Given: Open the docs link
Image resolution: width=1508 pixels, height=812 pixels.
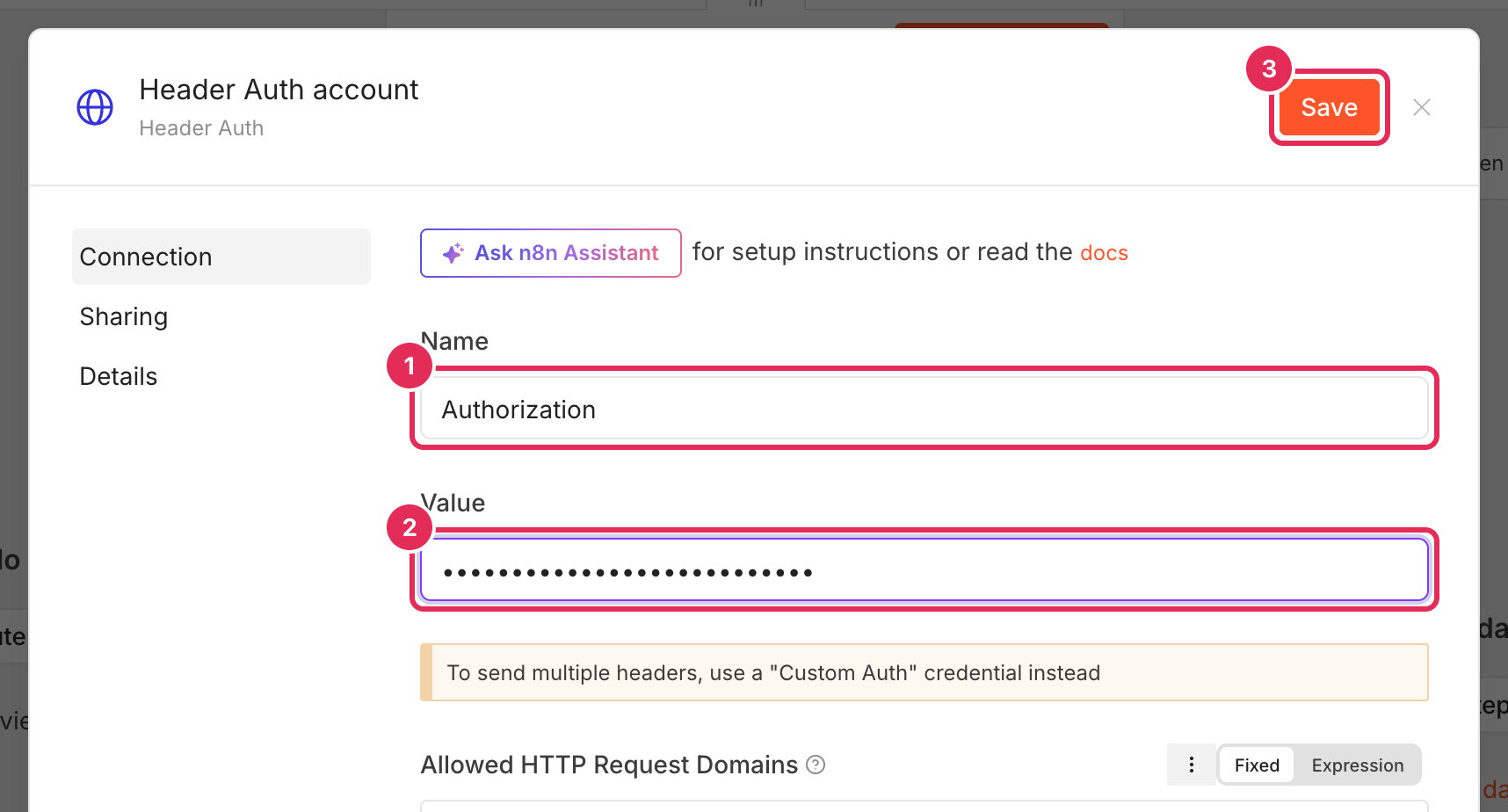Looking at the screenshot, I should tap(1104, 253).
